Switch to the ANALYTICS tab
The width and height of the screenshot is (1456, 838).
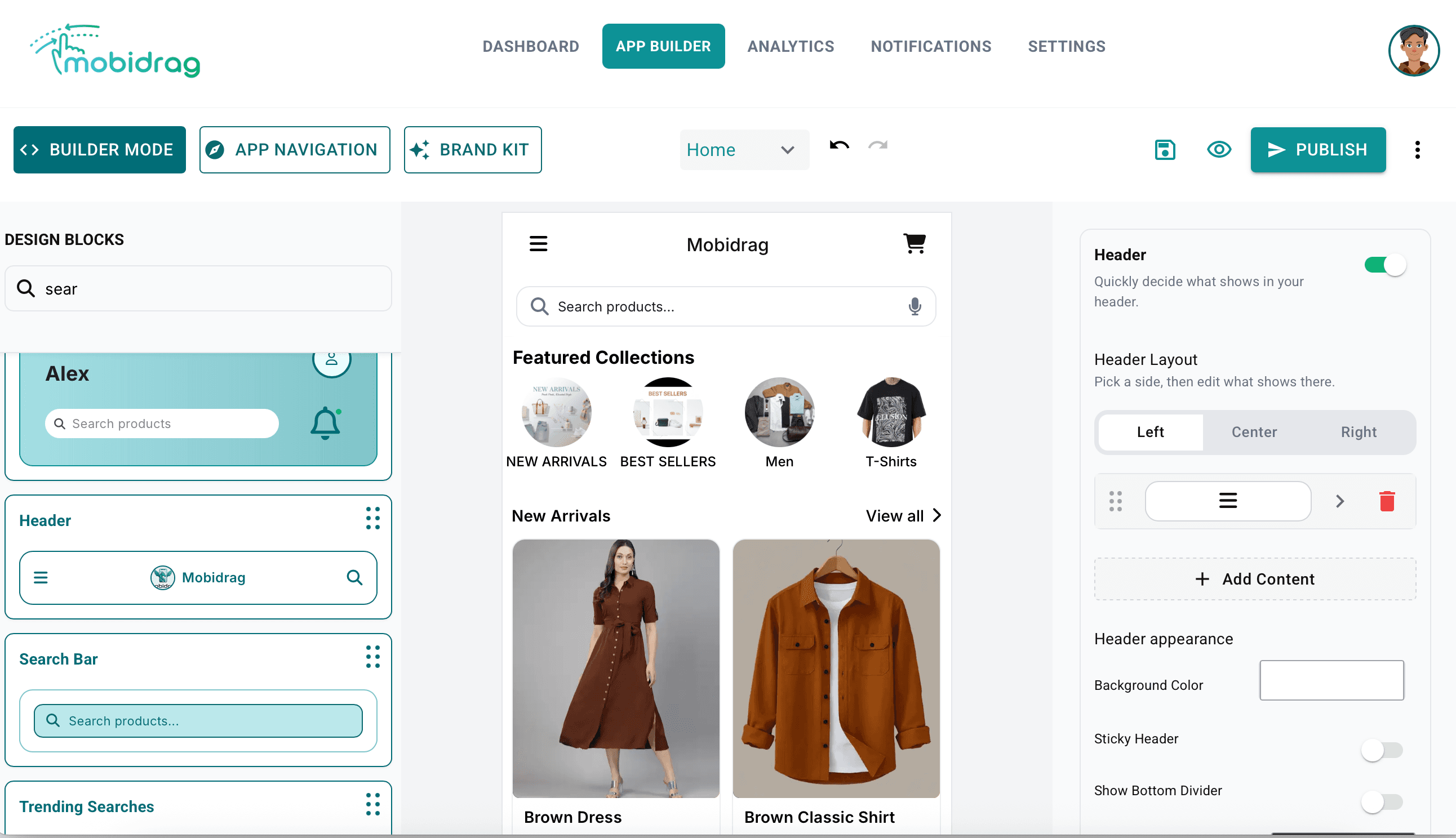click(791, 46)
